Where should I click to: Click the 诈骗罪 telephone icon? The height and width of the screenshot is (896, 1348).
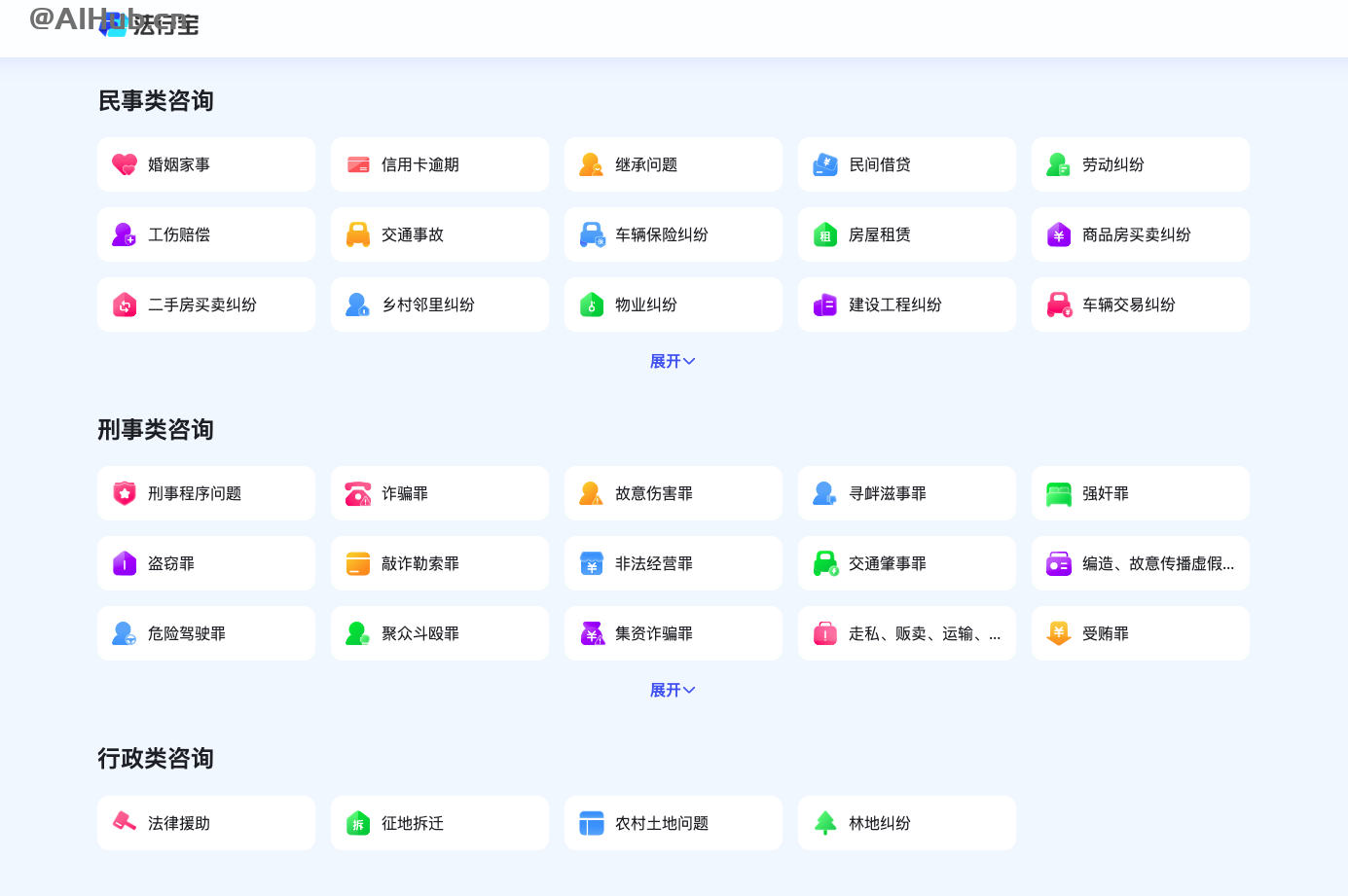point(358,493)
